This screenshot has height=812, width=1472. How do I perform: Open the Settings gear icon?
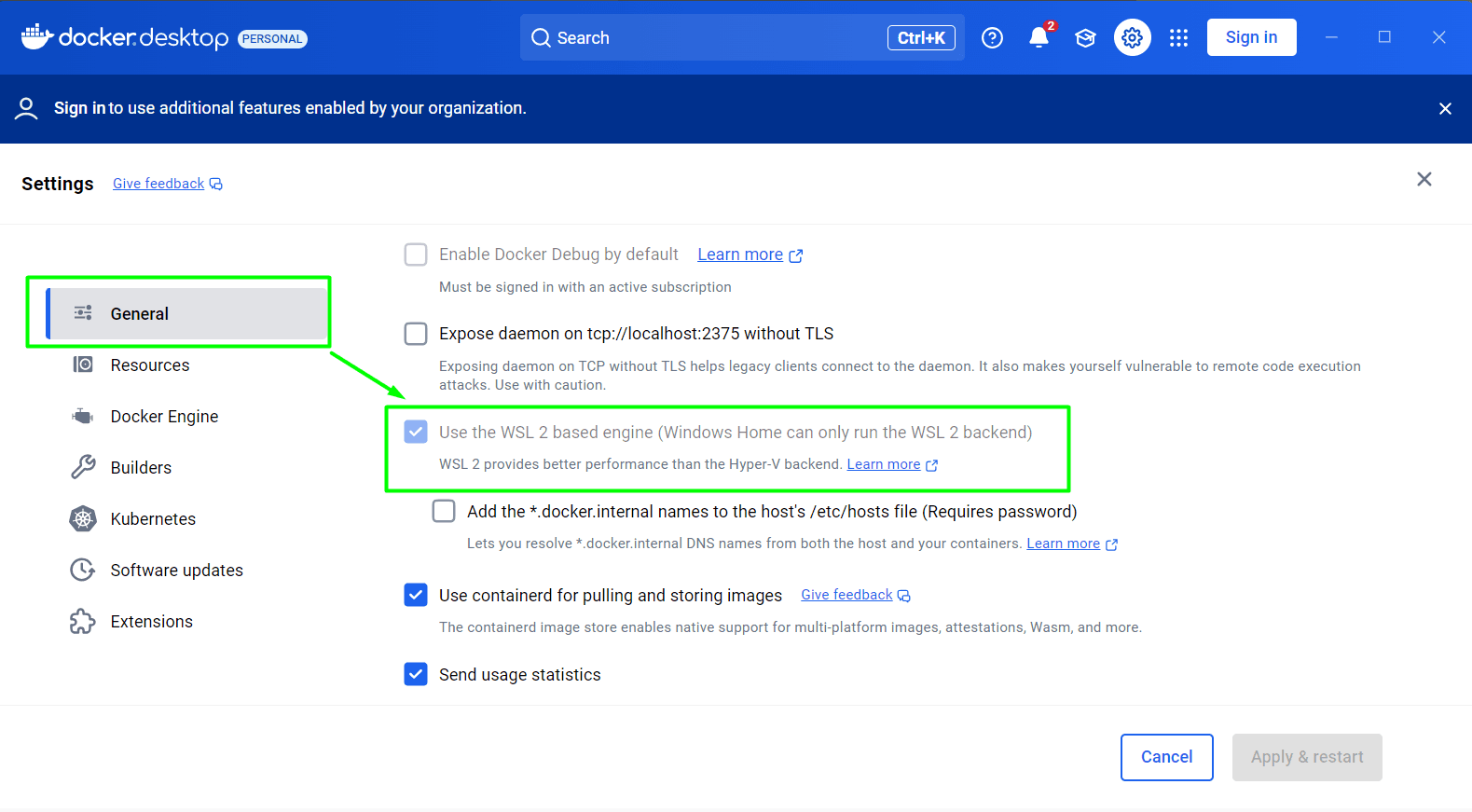[1132, 37]
